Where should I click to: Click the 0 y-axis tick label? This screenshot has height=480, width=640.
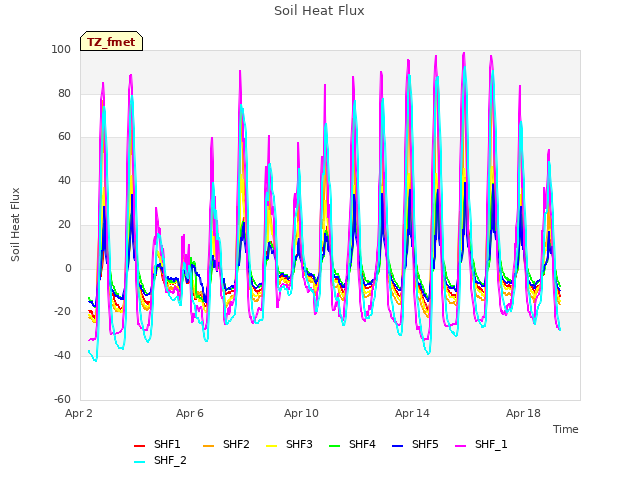click(x=68, y=269)
